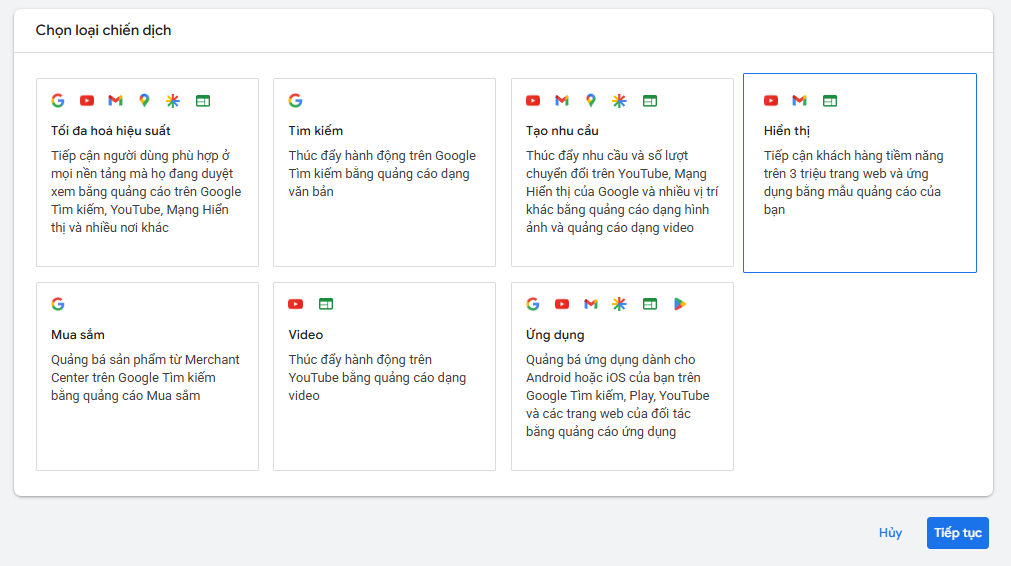Screen dimensions: 1011x566
Task: Click Discover star icon in Tạo nhu cầu card
Action: pos(620,101)
